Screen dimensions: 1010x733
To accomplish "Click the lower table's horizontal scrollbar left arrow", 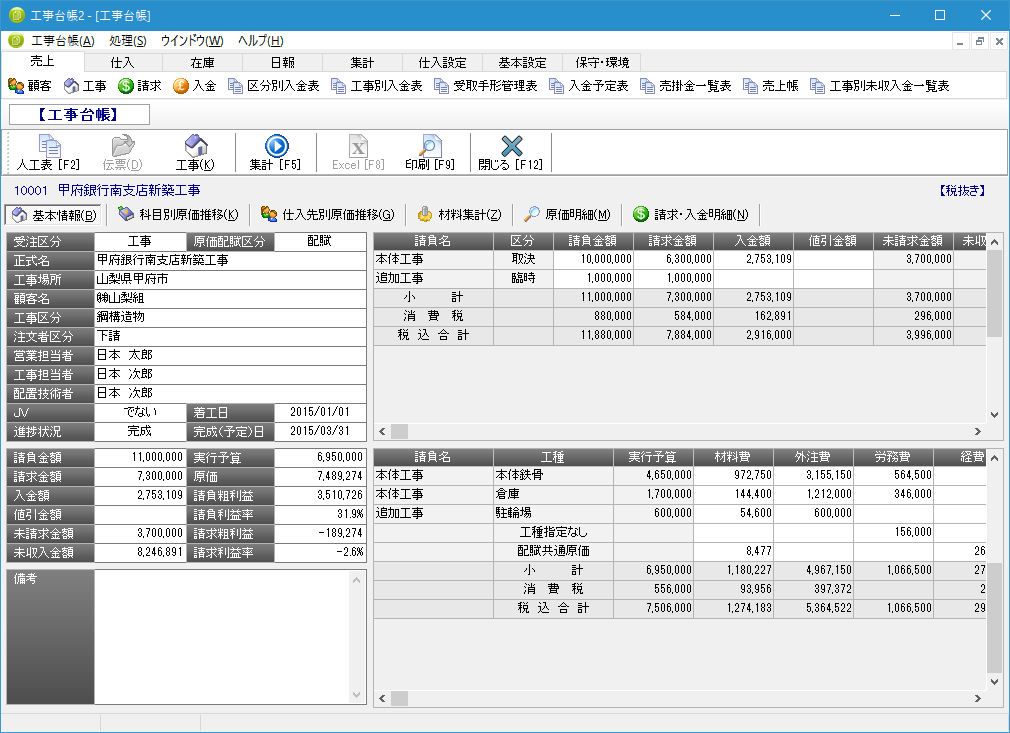I will click(382, 698).
